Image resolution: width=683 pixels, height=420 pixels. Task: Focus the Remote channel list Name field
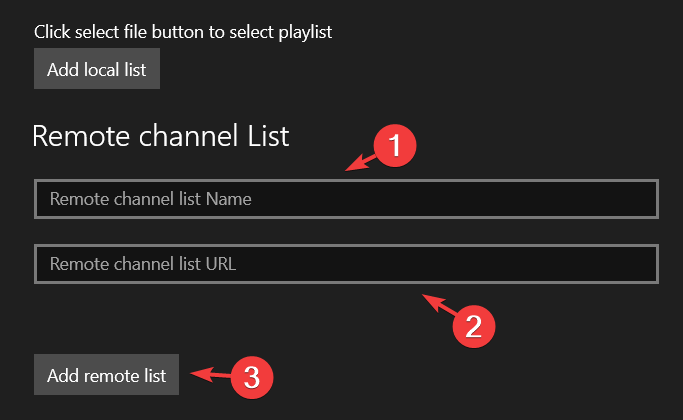[346, 199]
